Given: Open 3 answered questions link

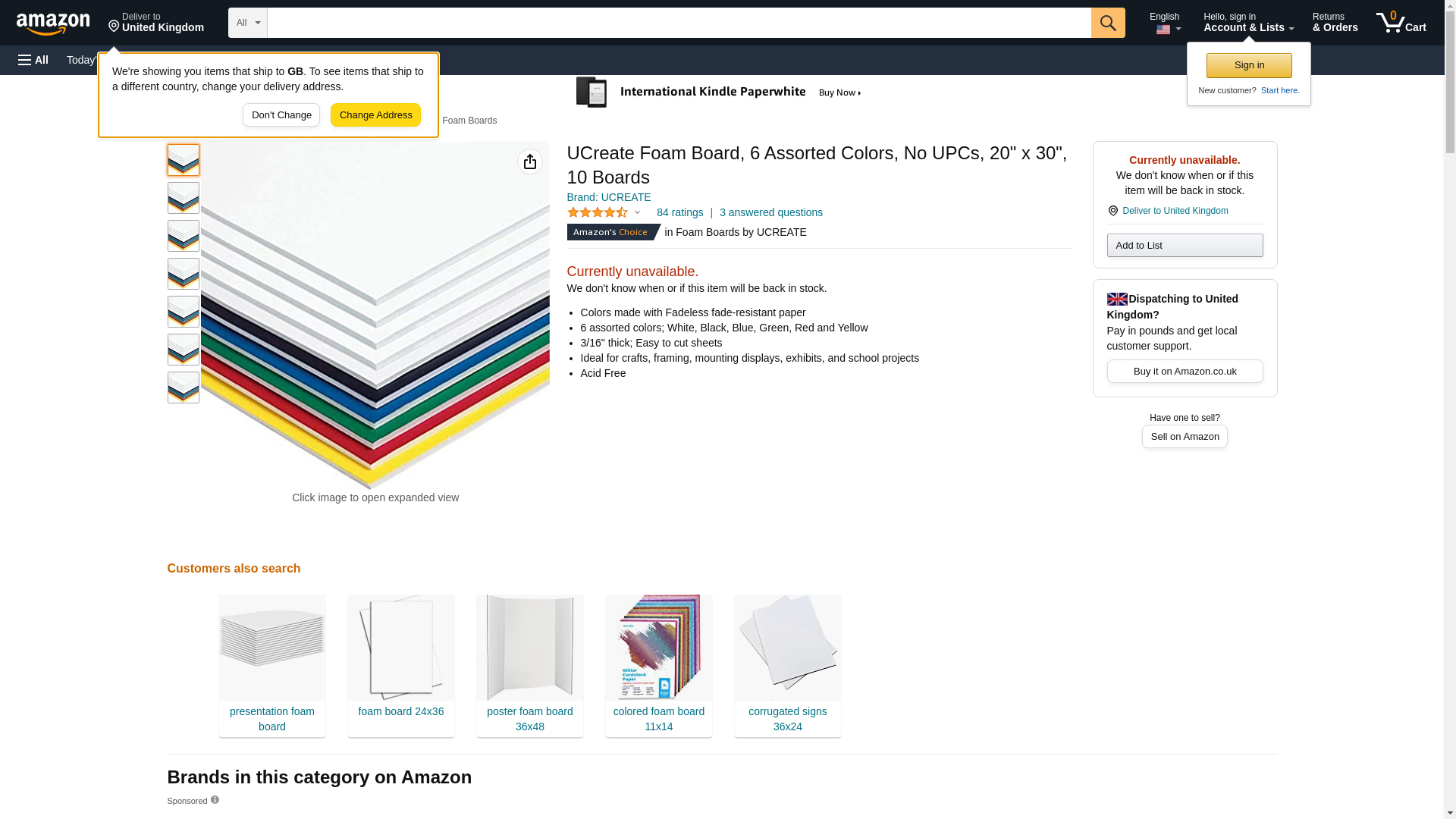Looking at the screenshot, I should point(770,213).
